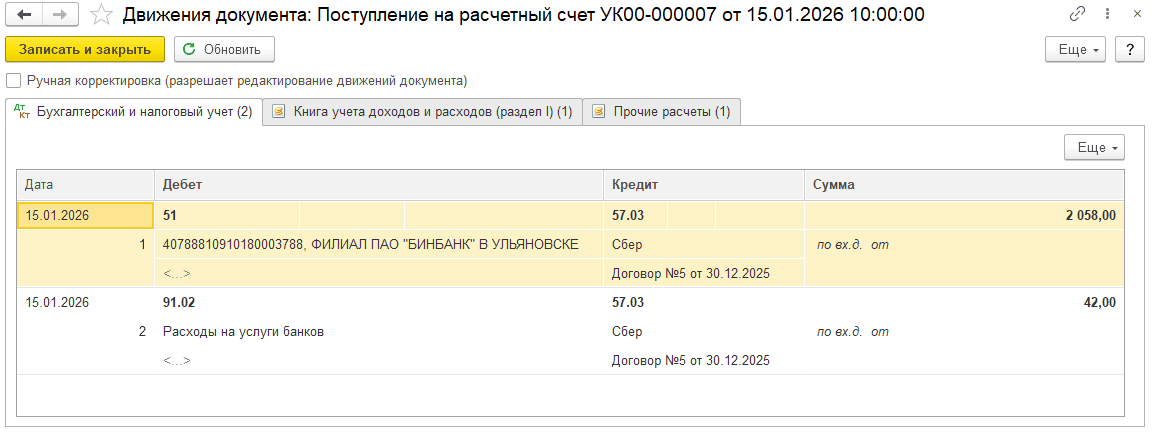Sort by the Дебет column header
The height and width of the screenshot is (432, 1152).
(x=378, y=185)
